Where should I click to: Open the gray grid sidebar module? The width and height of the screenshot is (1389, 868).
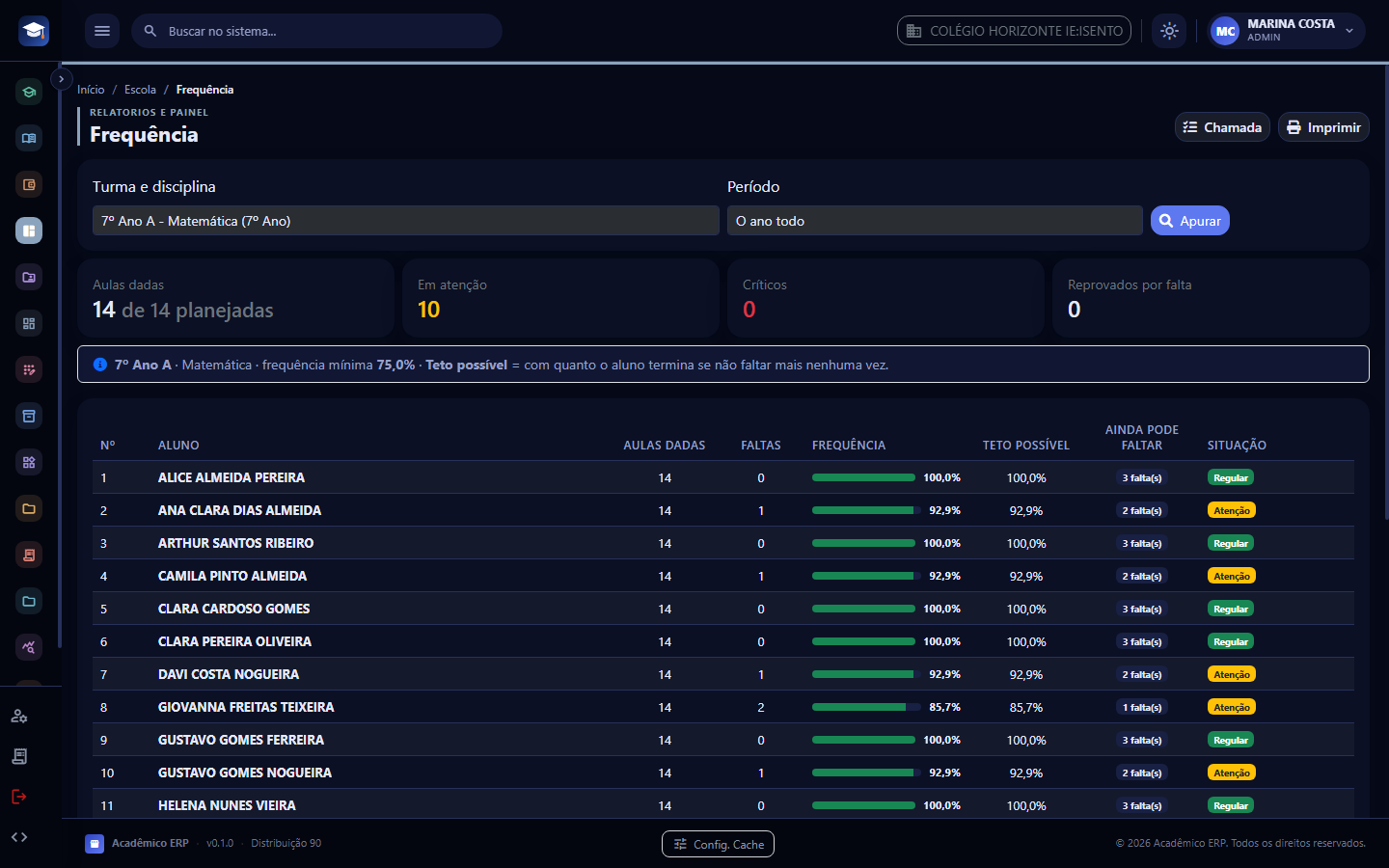[29, 324]
